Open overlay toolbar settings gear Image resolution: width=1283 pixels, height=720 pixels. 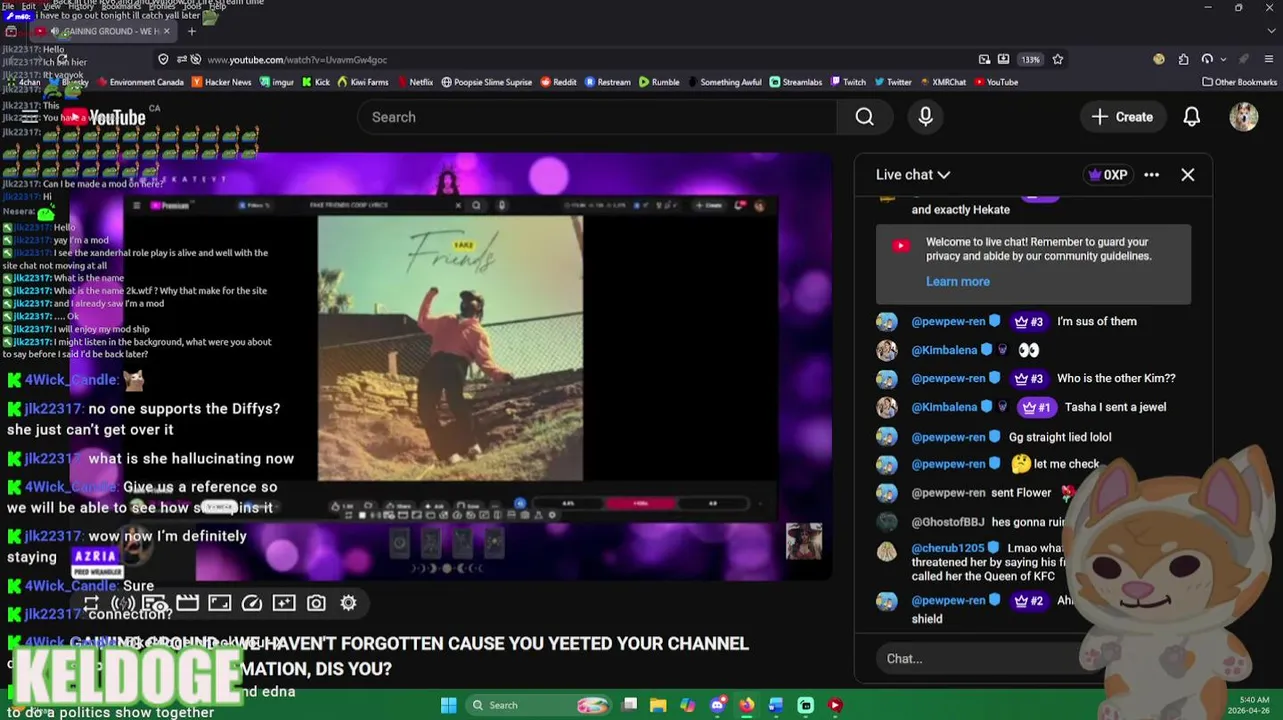click(348, 603)
